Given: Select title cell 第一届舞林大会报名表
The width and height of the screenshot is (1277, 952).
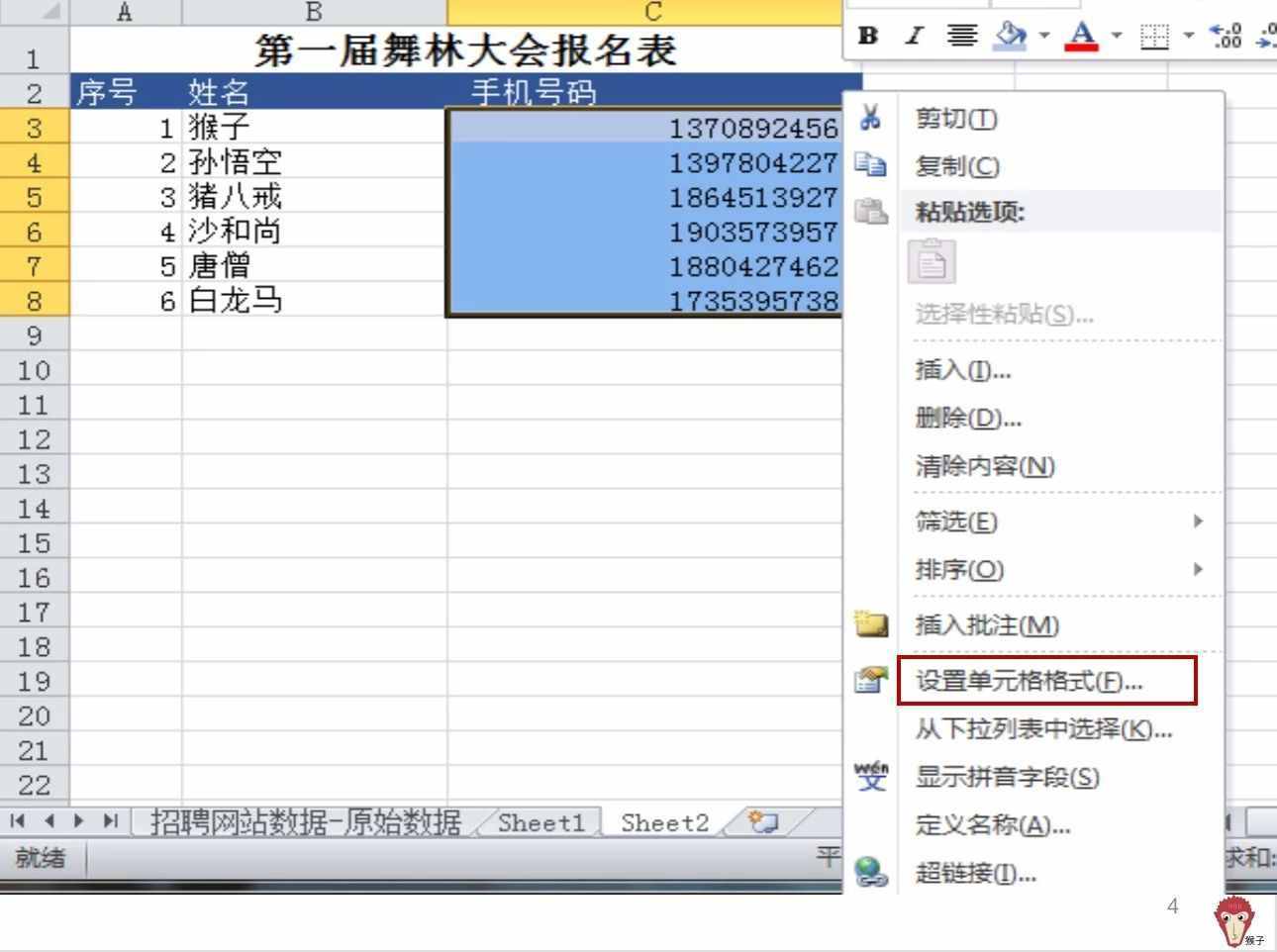Looking at the screenshot, I should pyautogui.click(x=465, y=49).
